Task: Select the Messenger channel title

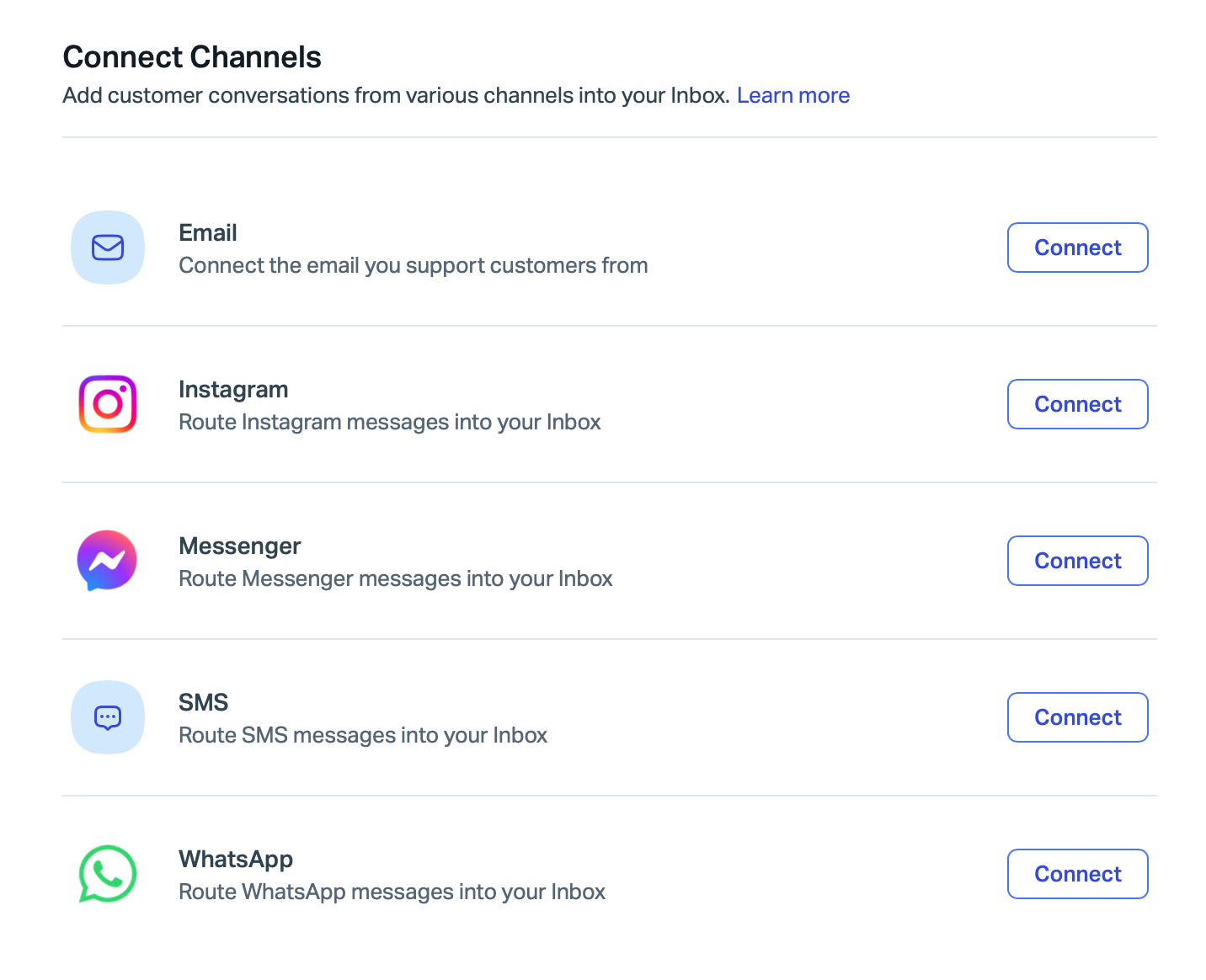Action: click(x=240, y=546)
